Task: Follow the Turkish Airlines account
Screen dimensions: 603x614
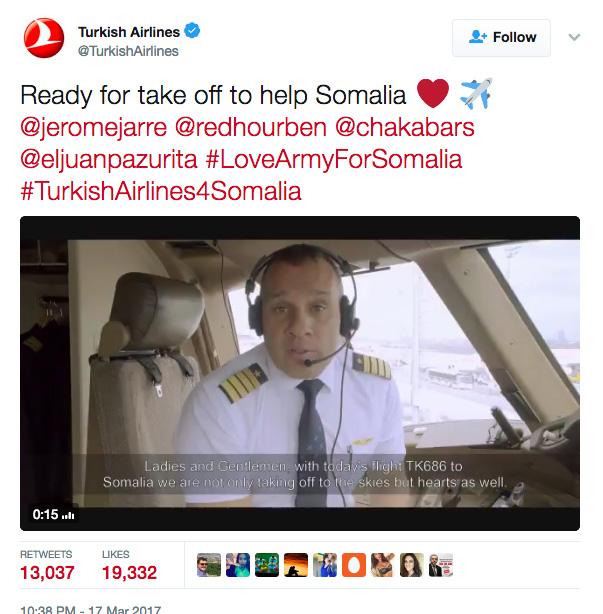Action: (x=501, y=38)
